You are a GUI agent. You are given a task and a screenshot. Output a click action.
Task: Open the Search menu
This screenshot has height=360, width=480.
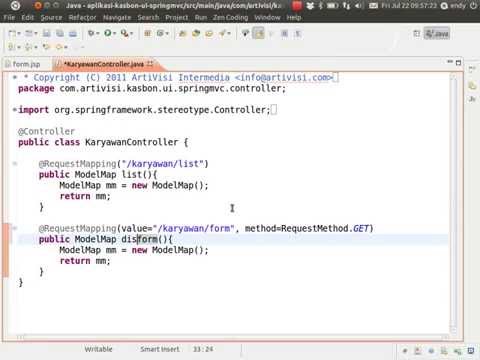coord(148,17)
